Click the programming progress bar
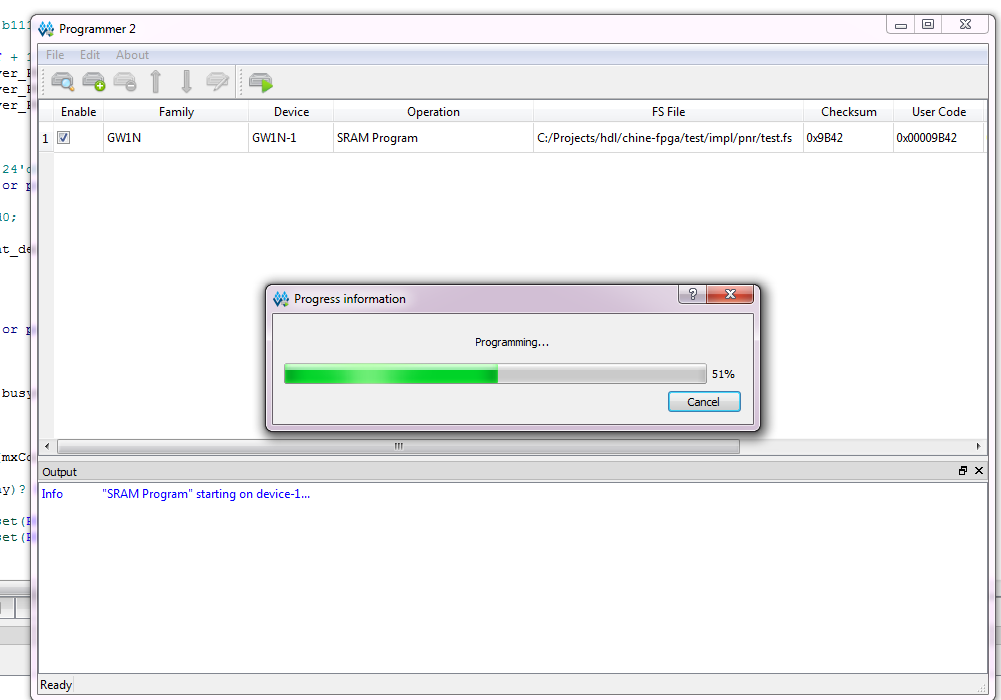The height and width of the screenshot is (700, 1001). [495, 374]
